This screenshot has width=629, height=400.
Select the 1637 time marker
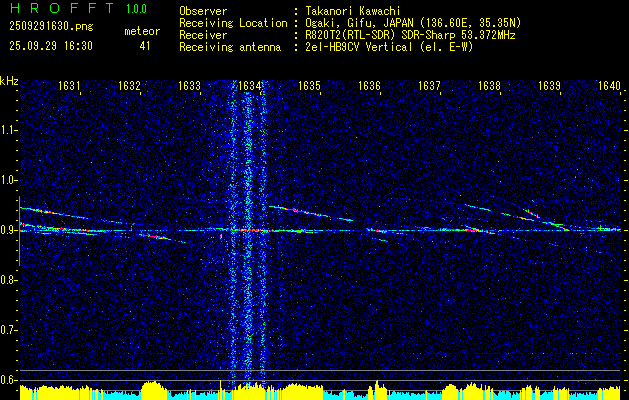click(x=429, y=86)
